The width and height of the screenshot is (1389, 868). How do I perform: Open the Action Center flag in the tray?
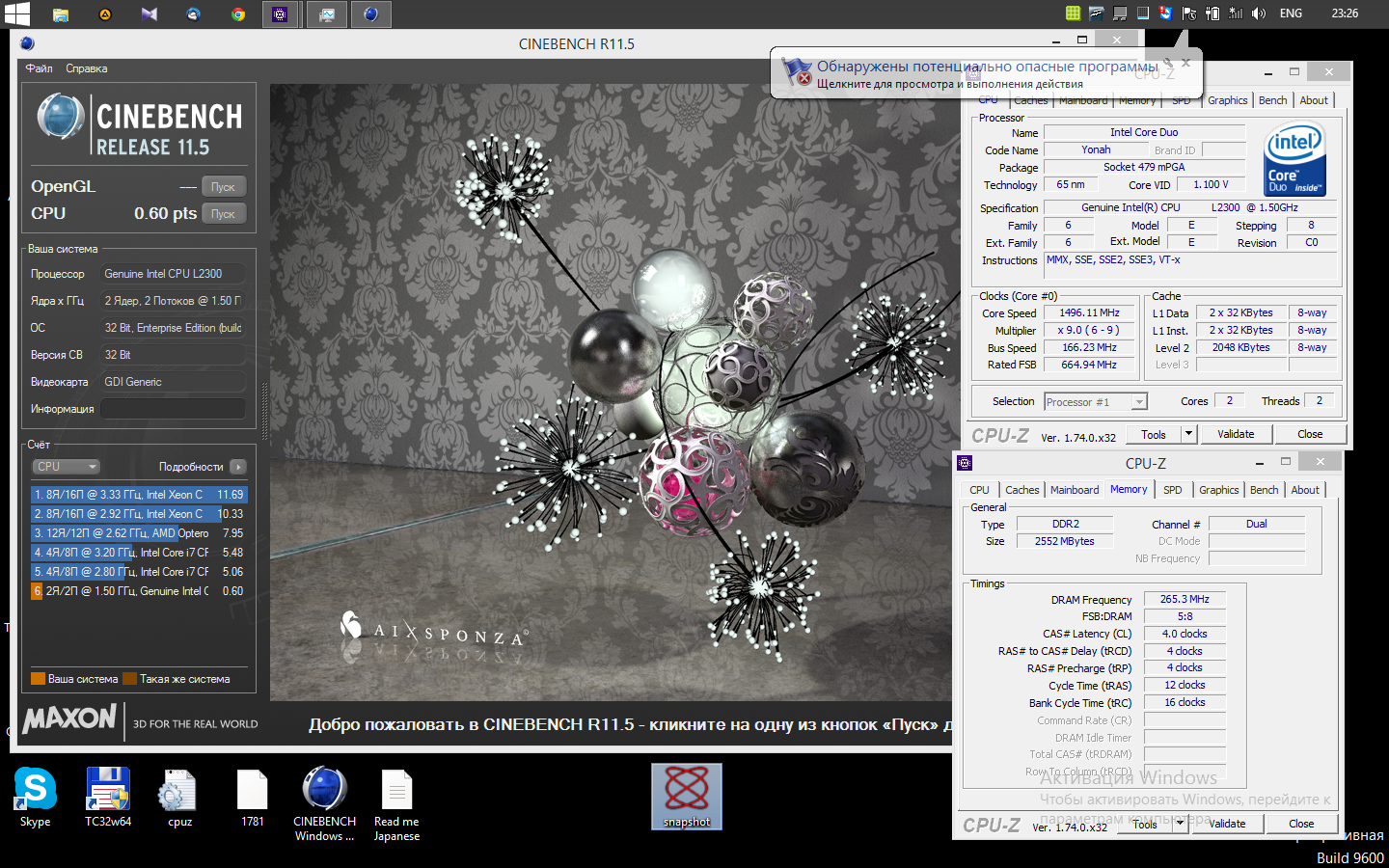click(x=1189, y=14)
